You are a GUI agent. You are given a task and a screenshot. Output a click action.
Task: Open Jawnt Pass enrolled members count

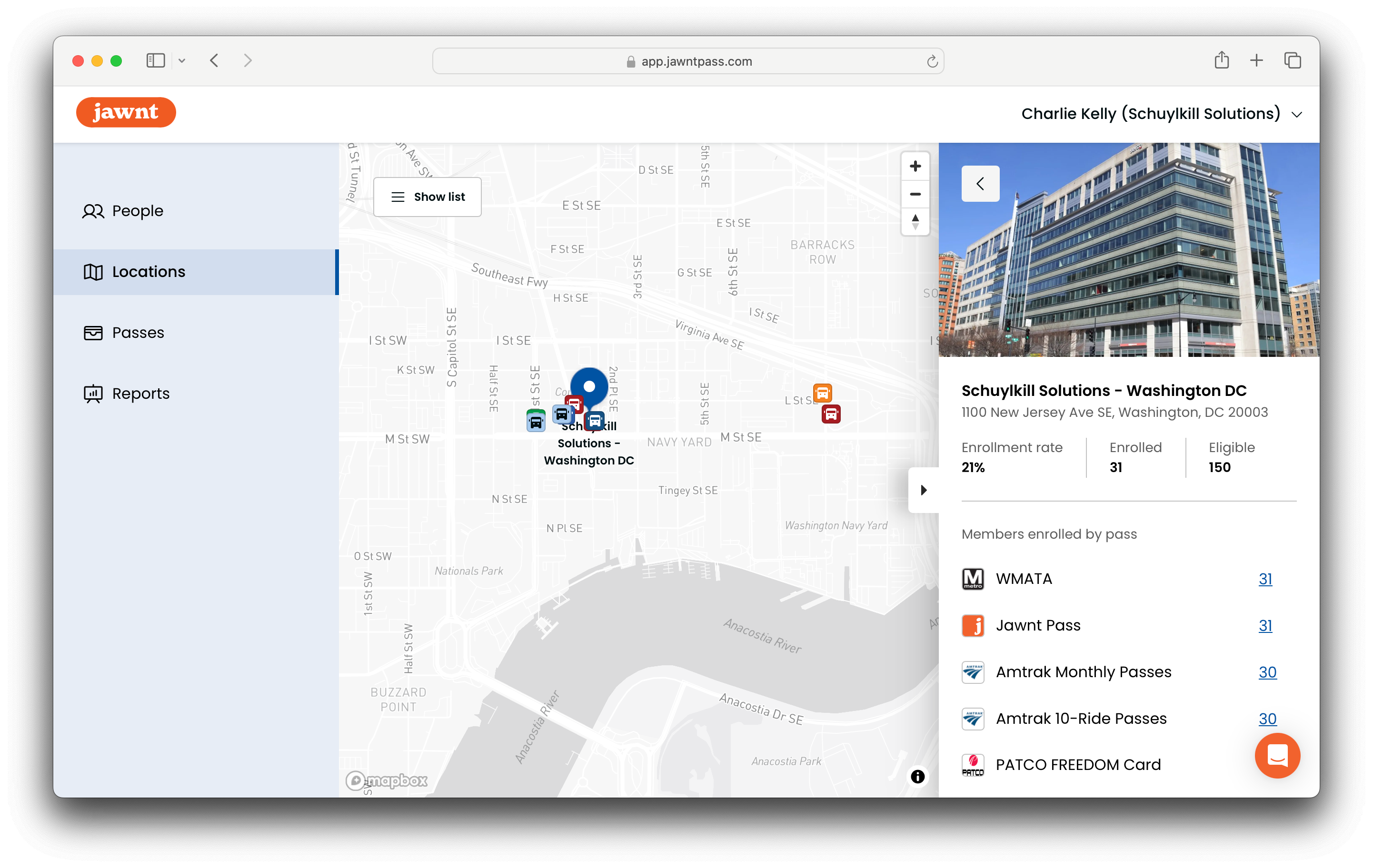tap(1265, 625)
